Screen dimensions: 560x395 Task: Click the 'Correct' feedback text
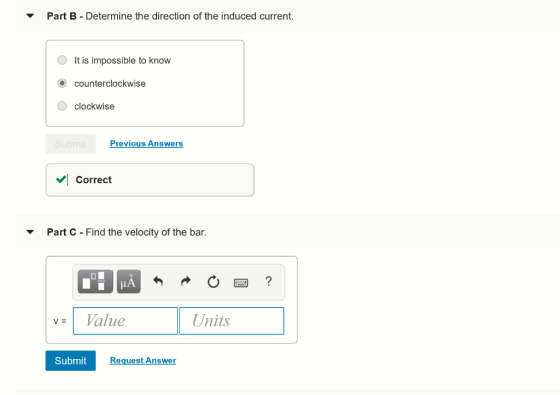click(94, 180)
